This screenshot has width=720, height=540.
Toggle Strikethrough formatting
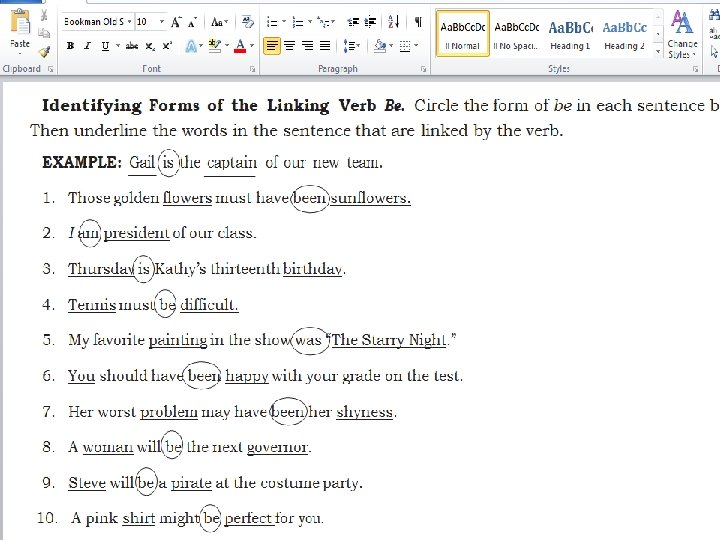click(x=132, y=46)
